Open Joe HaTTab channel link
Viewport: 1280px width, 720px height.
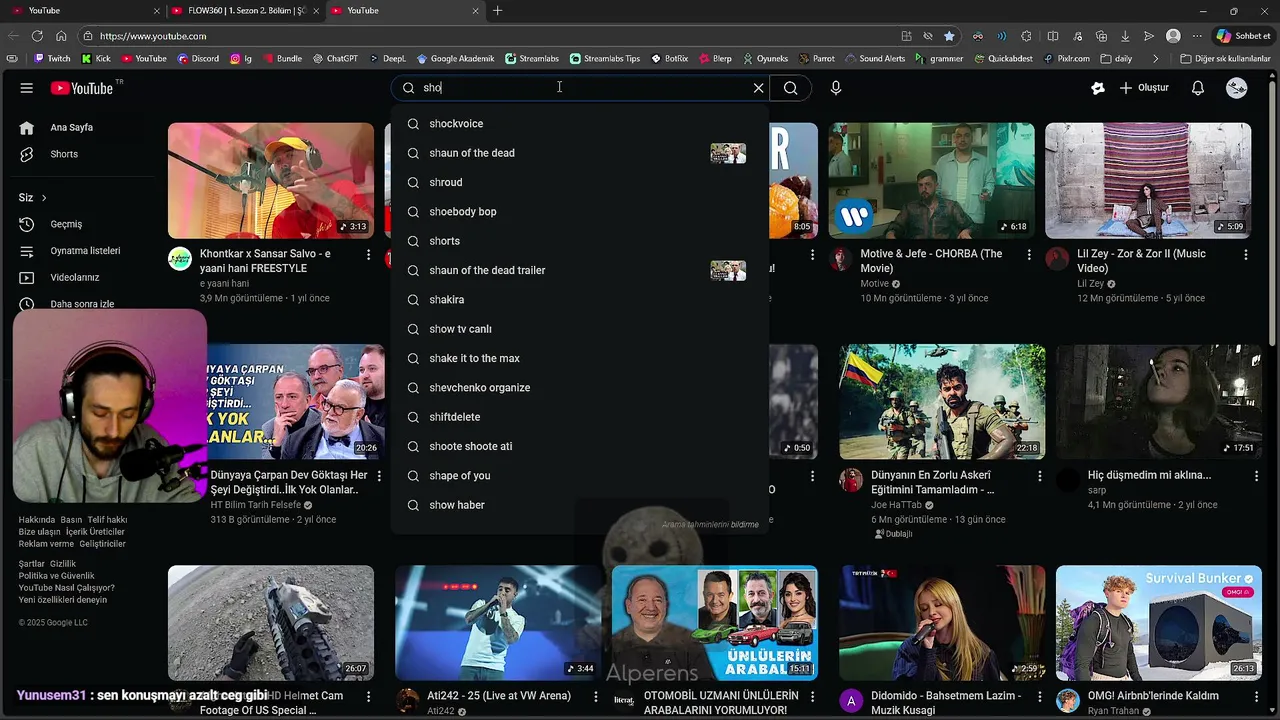pos(895,505)
